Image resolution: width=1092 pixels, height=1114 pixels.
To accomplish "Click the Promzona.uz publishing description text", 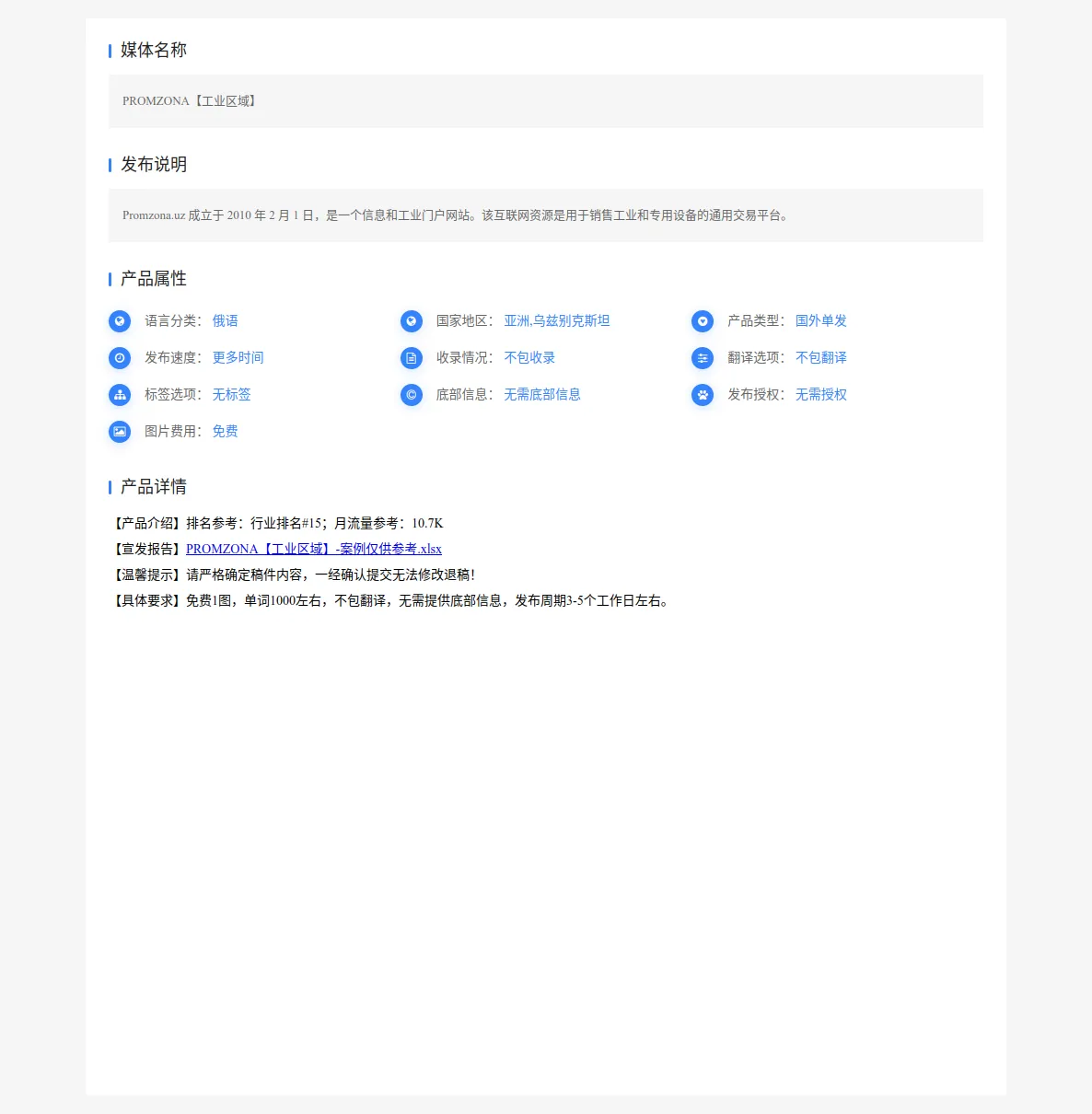I will (x=457, y=215).
